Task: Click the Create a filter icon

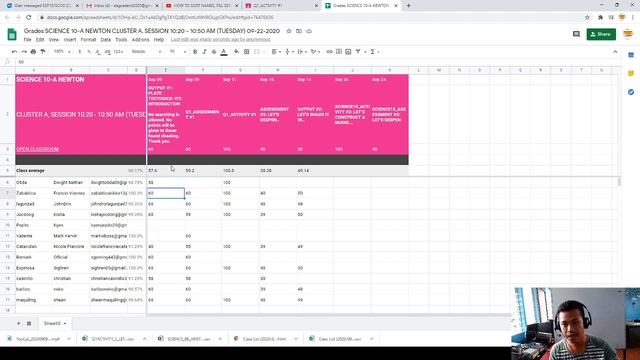Action: pos(358,52)
